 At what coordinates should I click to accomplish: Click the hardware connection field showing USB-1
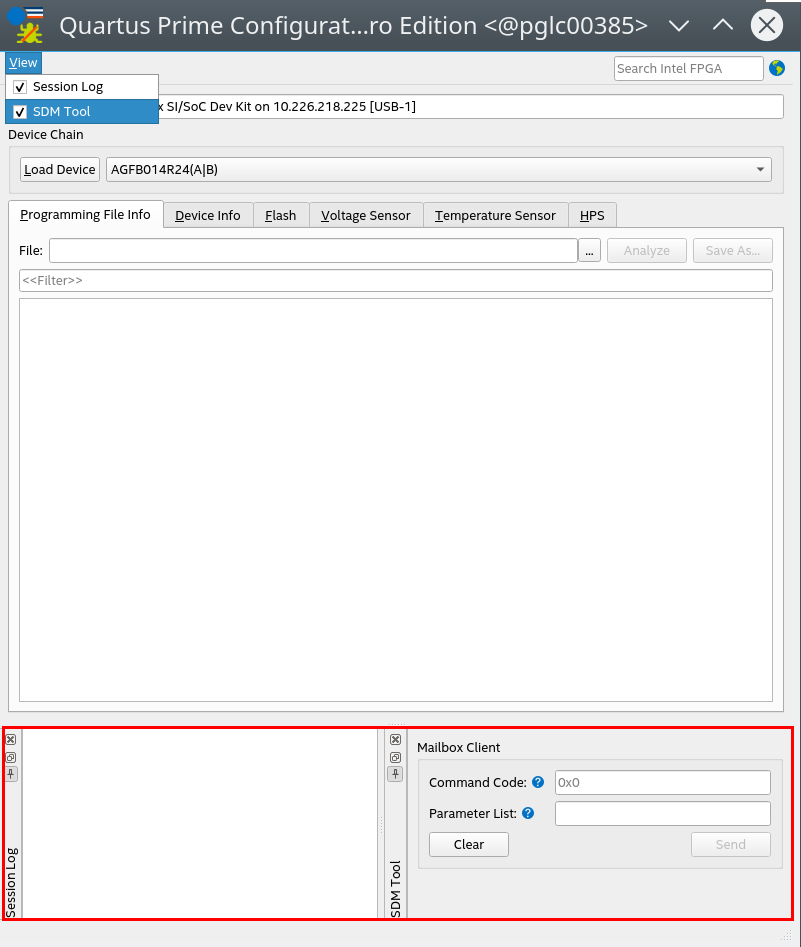396,107
